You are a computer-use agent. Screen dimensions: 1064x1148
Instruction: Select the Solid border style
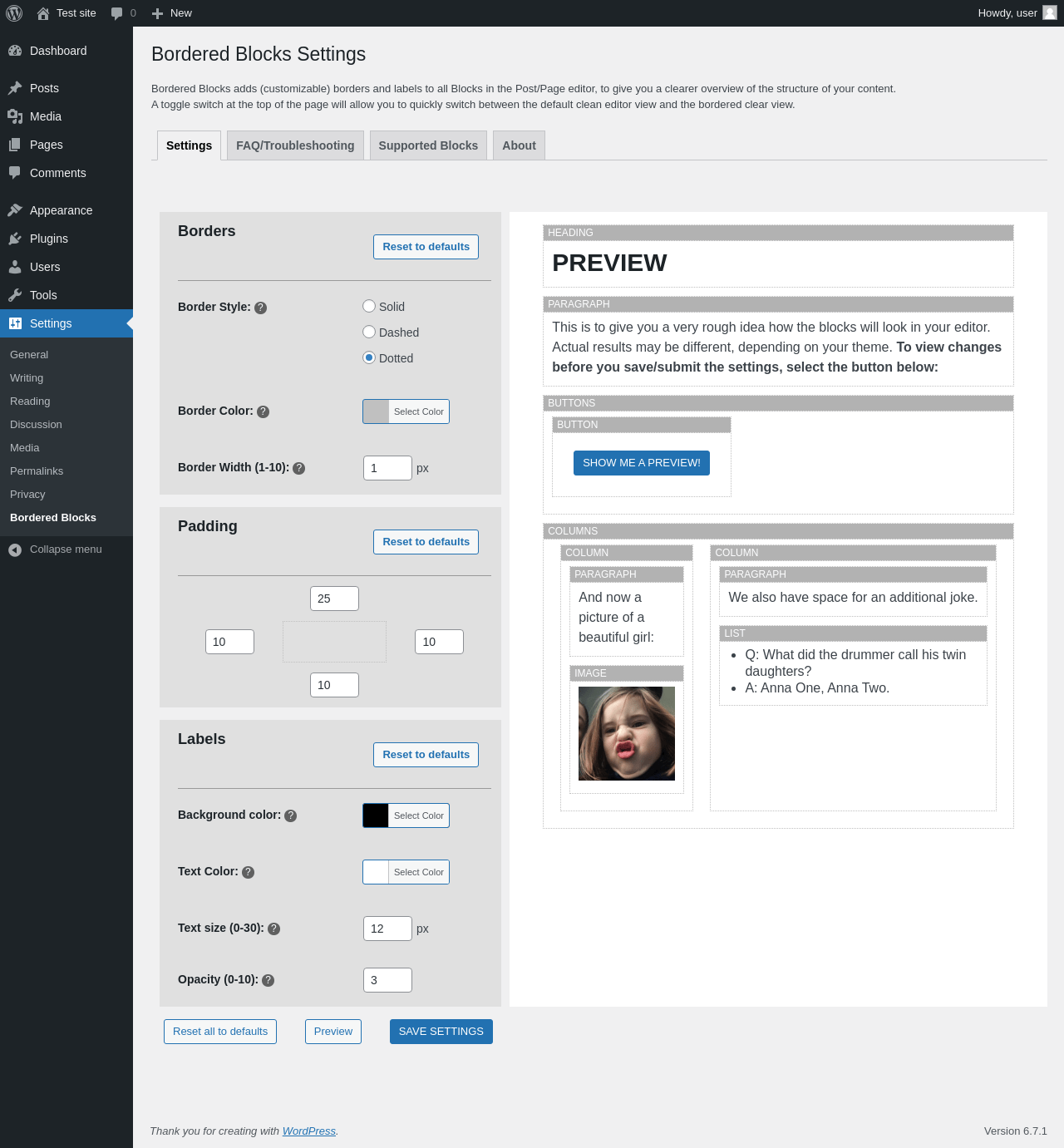(369, 306)
